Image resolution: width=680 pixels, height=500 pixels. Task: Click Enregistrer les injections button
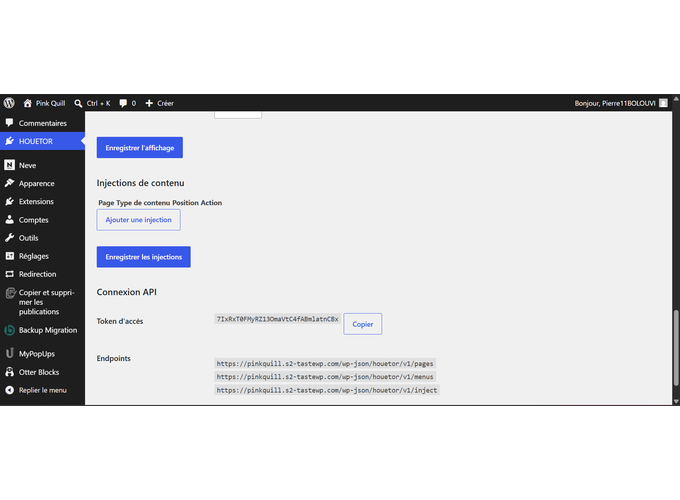144,257
